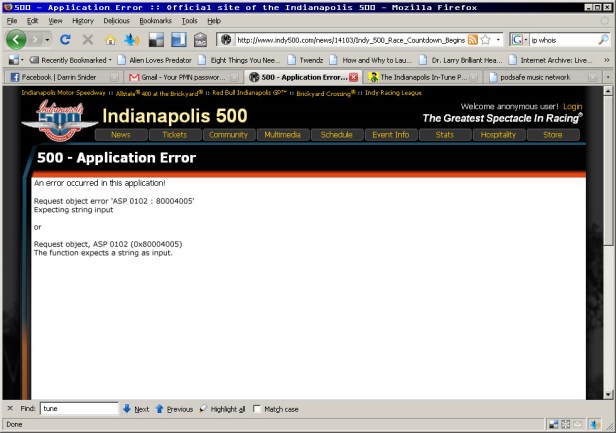Open the Tickets navigation button
616x433 pixels.
(174, 134)
